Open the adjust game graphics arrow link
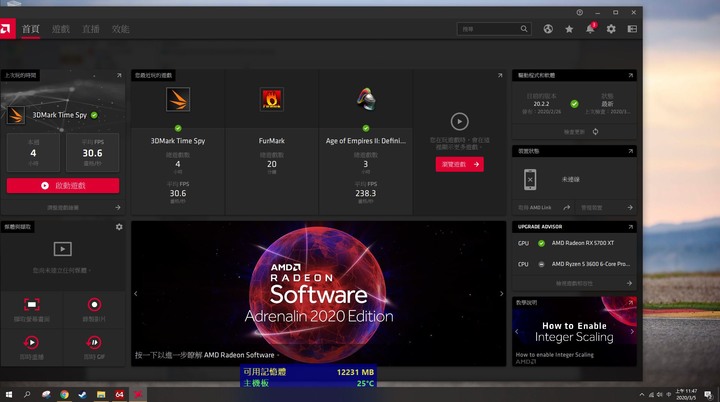Screen dimensions: 720x402 click(x=118, y=208)
